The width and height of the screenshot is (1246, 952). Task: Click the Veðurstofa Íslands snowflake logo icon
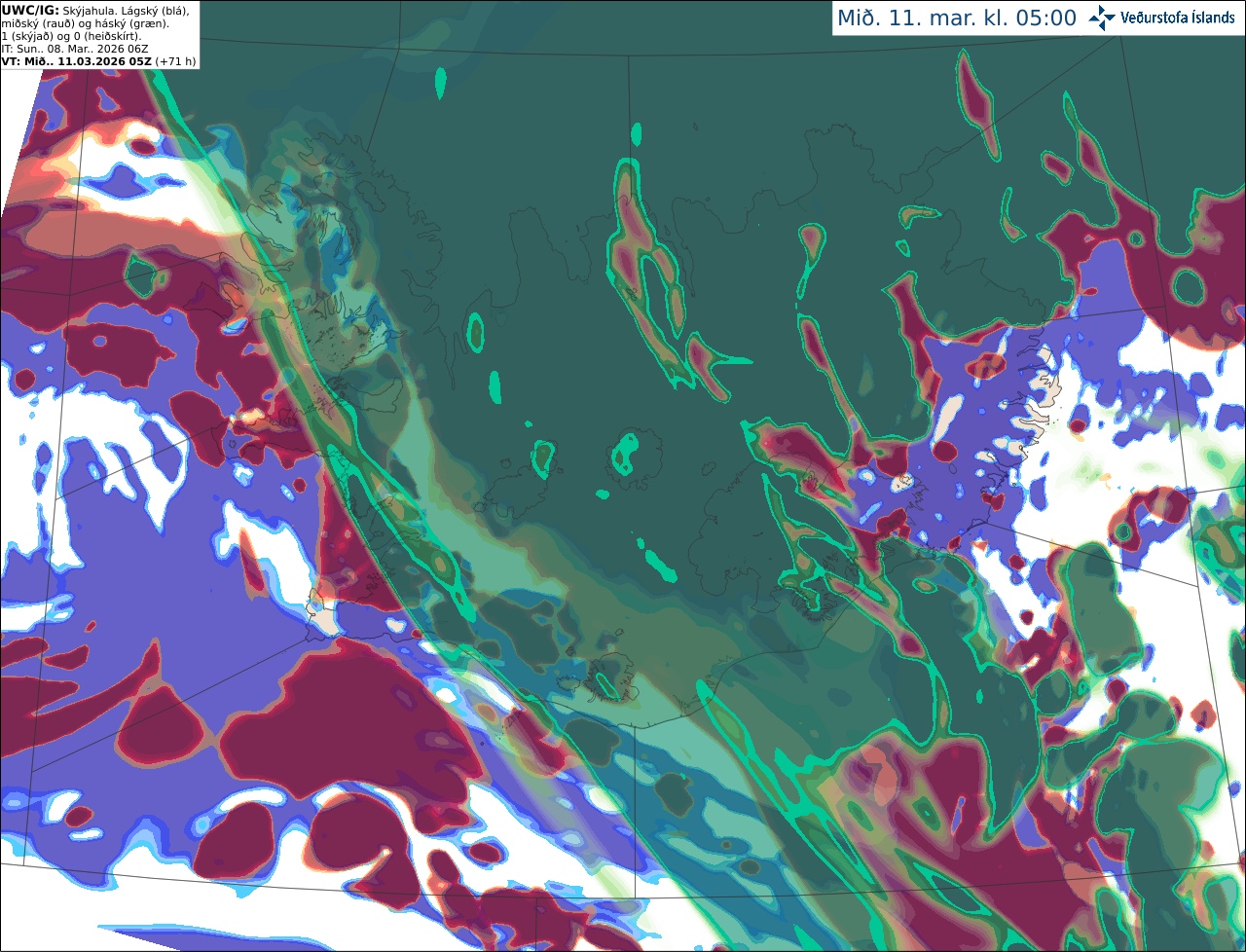[x=1102, y=18]
